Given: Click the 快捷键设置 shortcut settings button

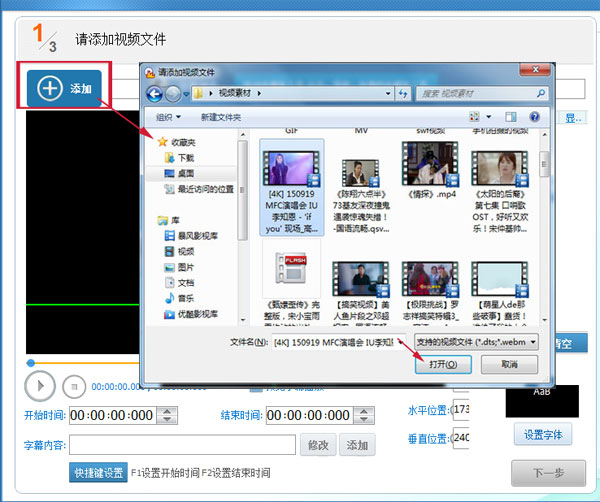Looking at the screenshot, I should click(x=97, y=473).
